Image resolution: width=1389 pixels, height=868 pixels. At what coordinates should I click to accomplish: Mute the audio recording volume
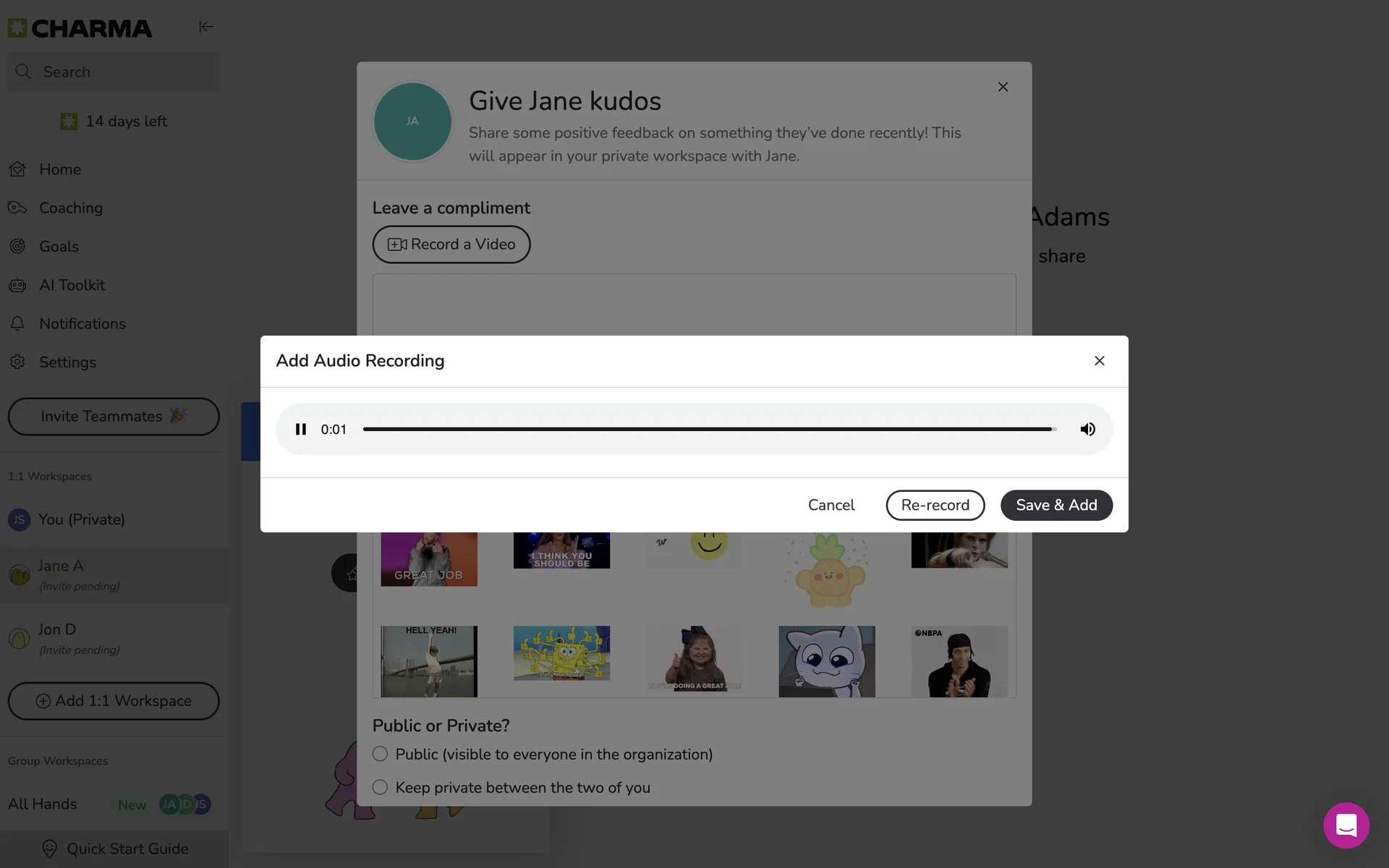click(1087, 429)
